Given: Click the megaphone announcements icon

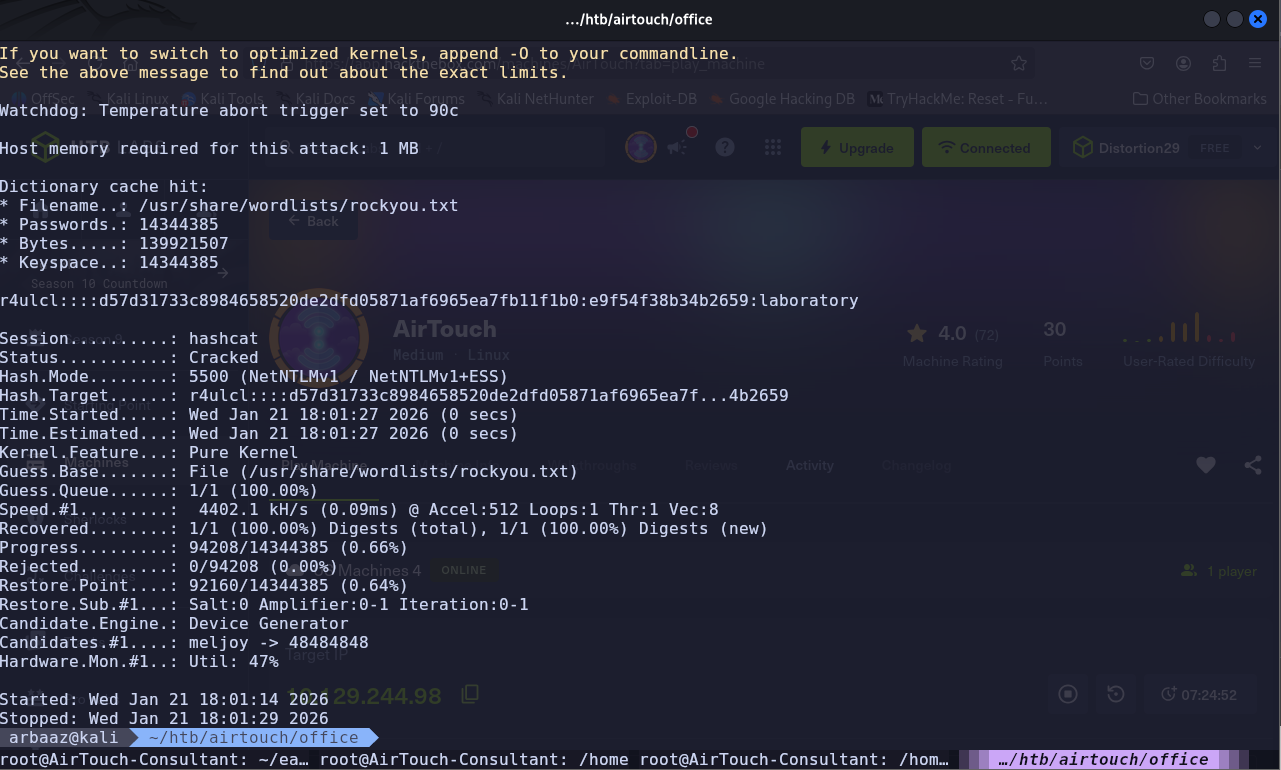Looking at the screenshot, I should pyautogui.click(x=678, y=147).
